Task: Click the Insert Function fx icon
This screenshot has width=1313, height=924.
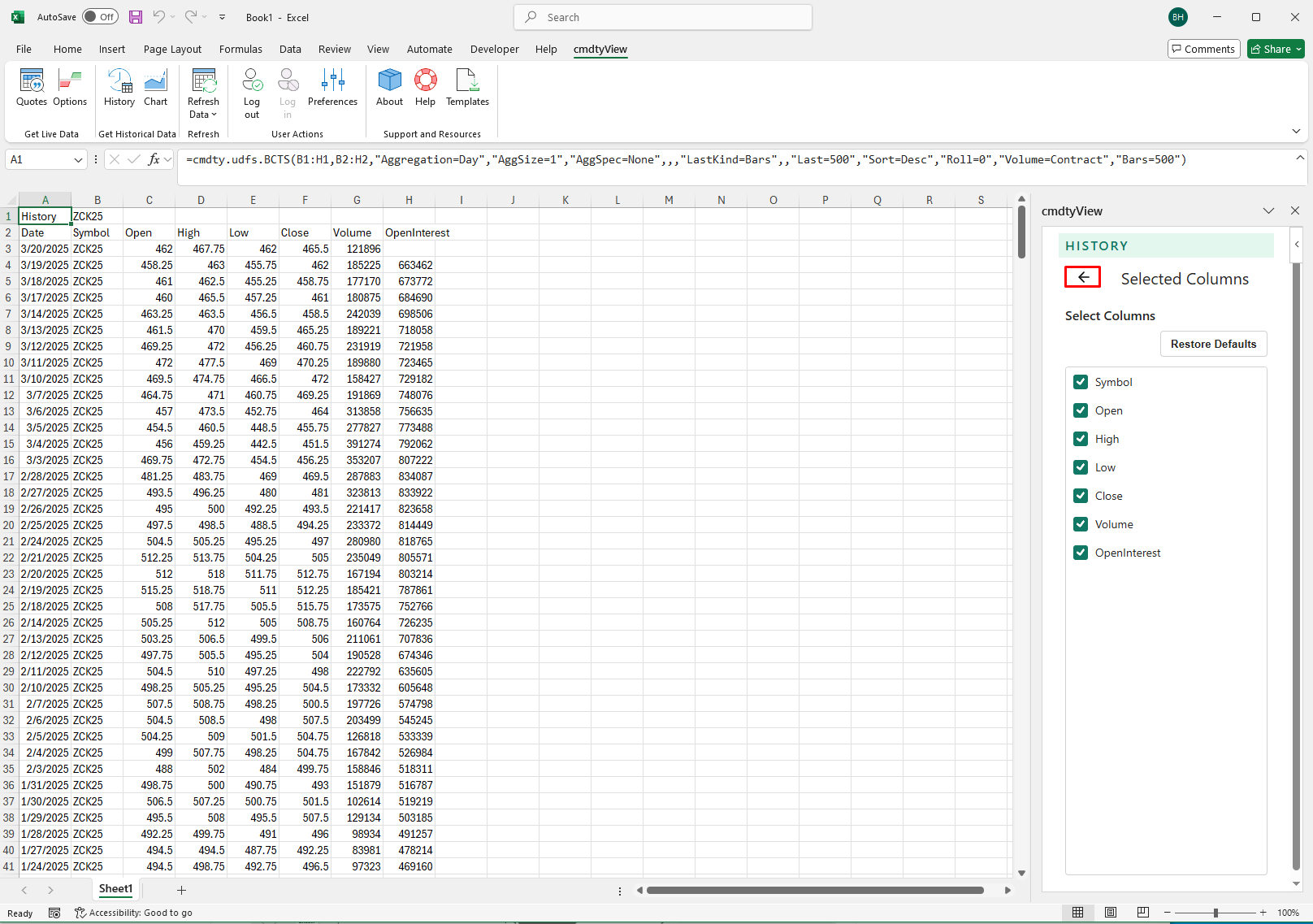Action: (x=154, y=159)
